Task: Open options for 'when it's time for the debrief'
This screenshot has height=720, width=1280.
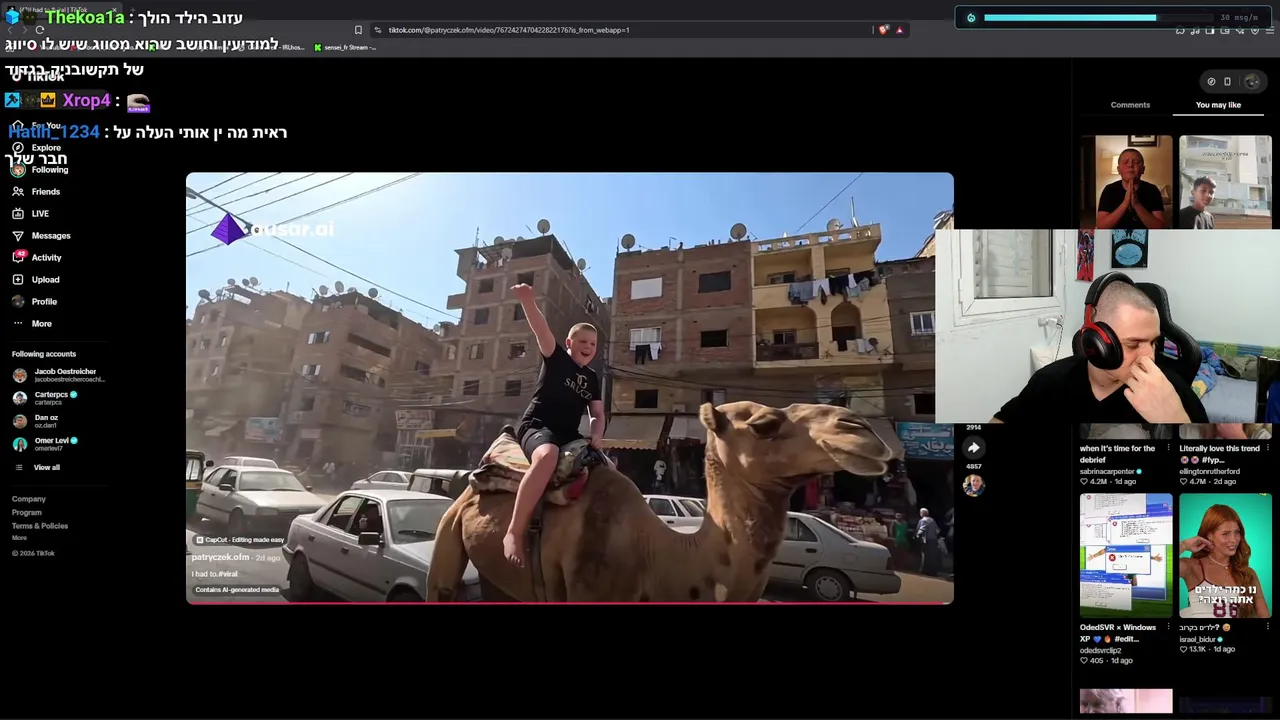Action: [x=1168, y=449]
